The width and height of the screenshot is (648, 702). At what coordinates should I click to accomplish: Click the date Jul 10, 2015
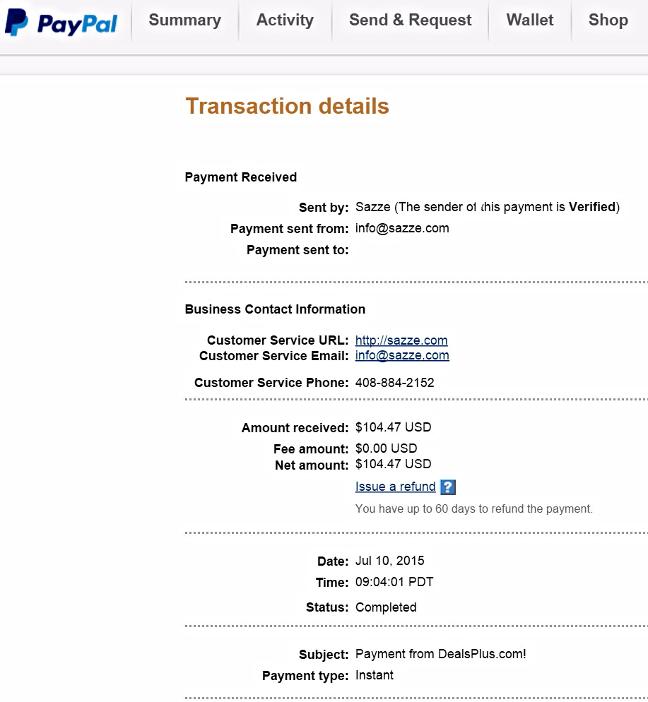tap(390, 561)
